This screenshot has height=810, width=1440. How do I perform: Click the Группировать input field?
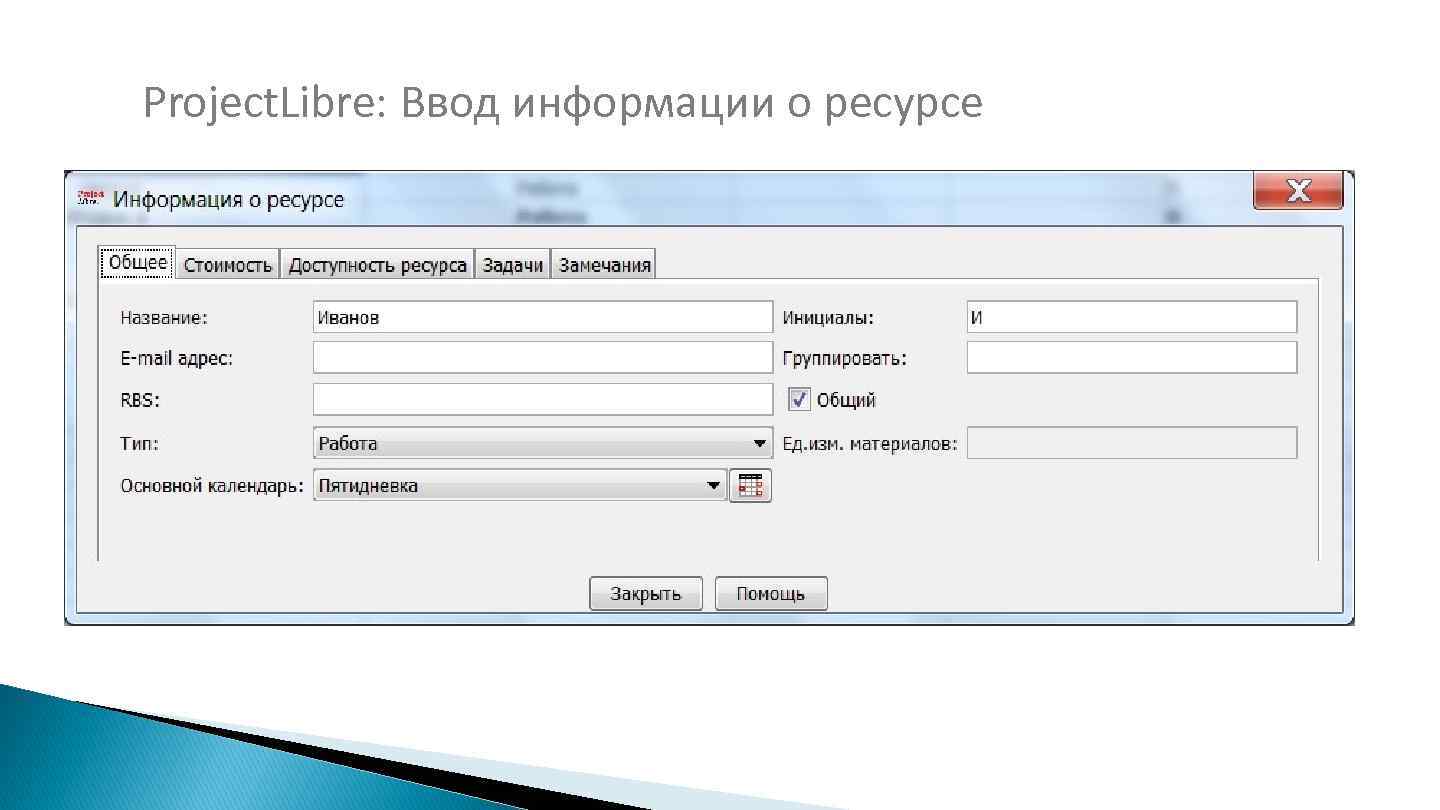point(1132,358)
